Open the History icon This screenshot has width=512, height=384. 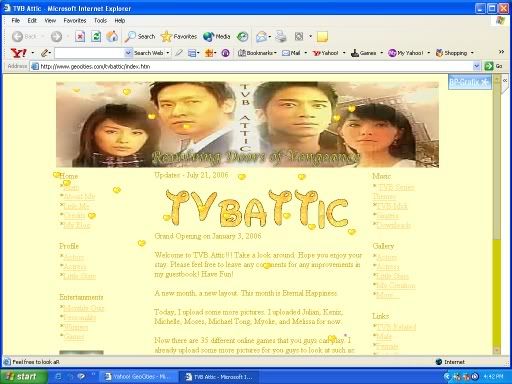[242, 37]
